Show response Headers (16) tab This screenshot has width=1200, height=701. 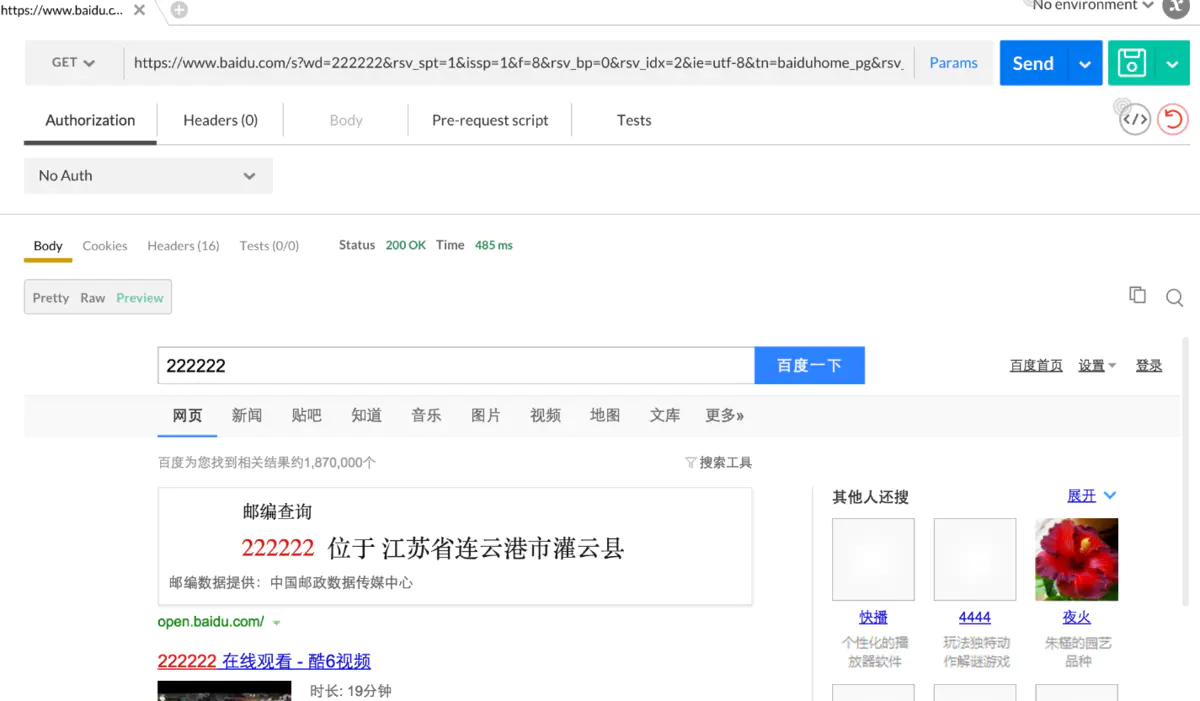click(183, 246)
